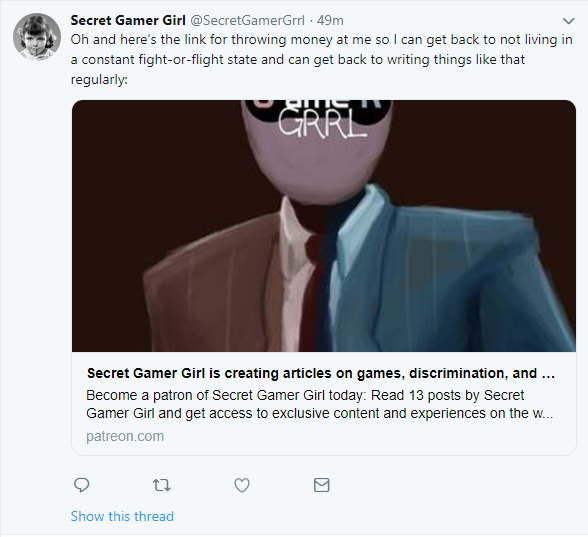Image resolution: width=588 pixels, height=537 pixels.
Task: Click the Become a patron description text
Action: pyautogui.click(x=320, y=404)
